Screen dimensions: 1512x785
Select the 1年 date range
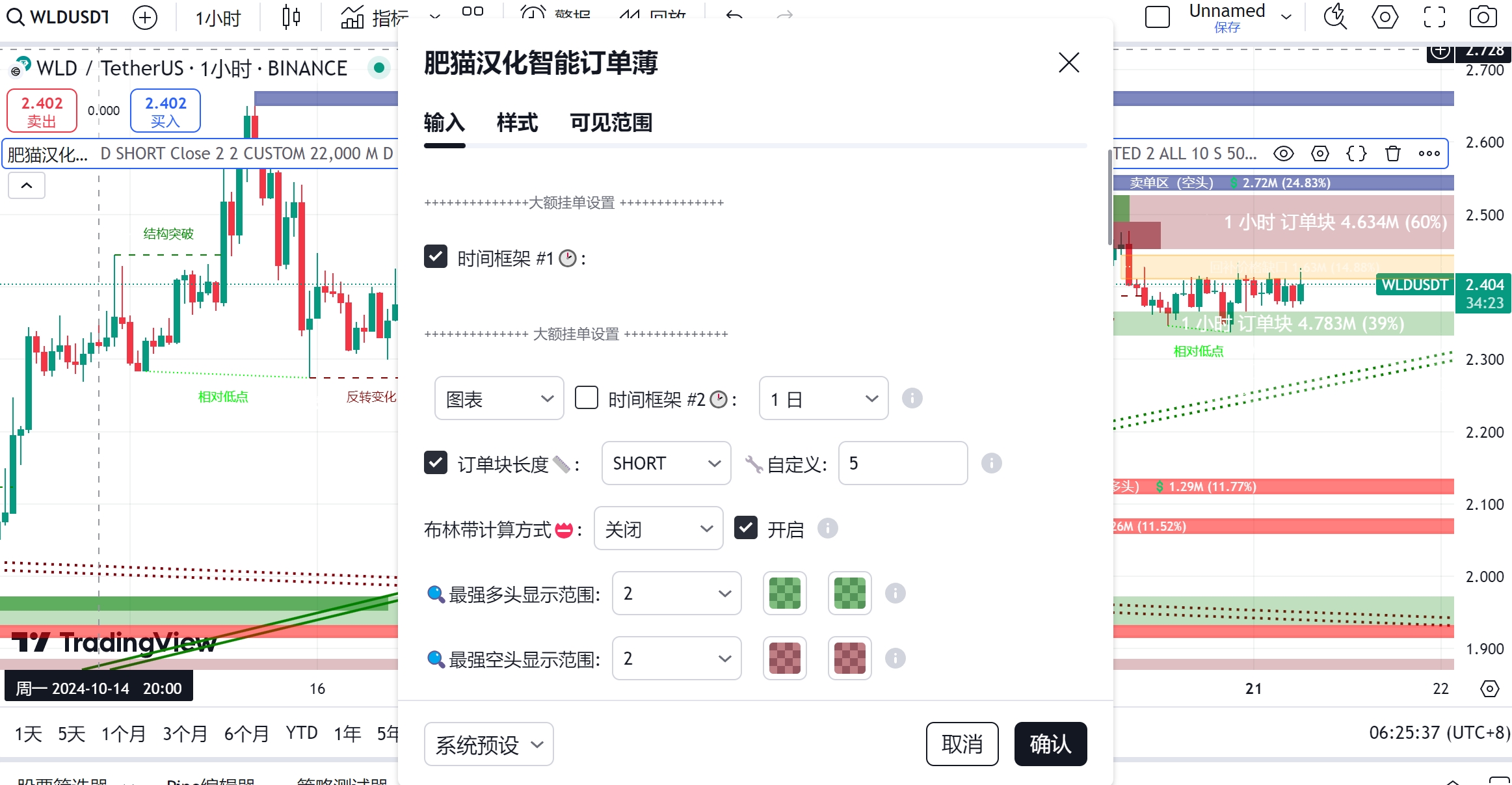pos(348,734)
